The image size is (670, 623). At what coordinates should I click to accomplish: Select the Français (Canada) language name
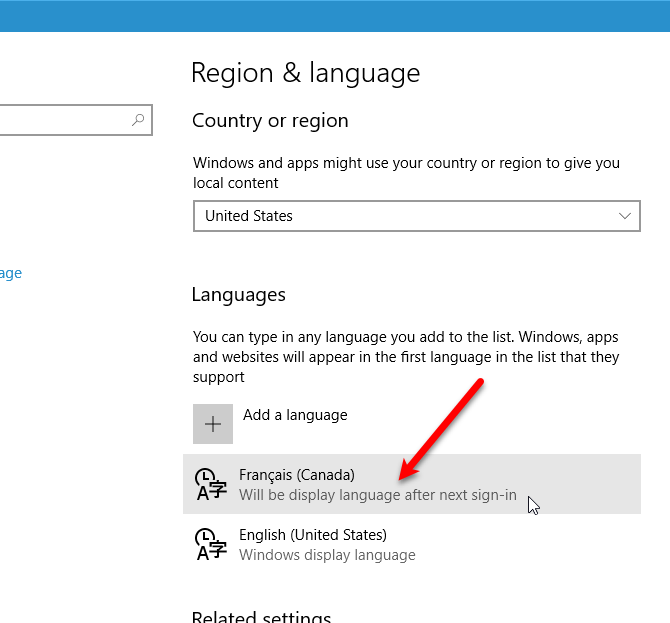tap(297, 475)
